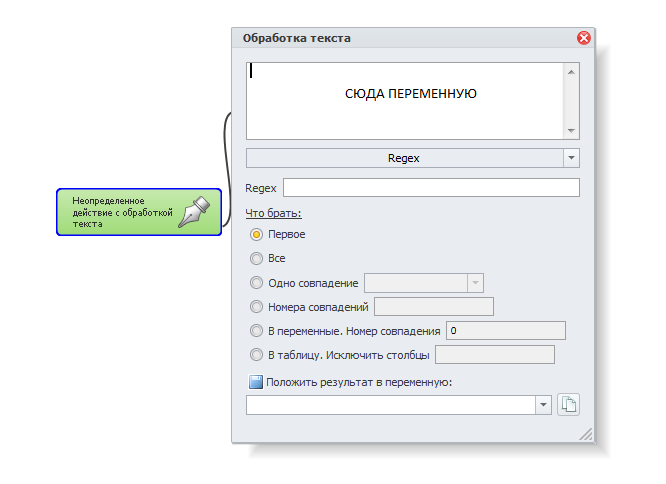666x484 pixels.
Task: Select В таблицу. Исключить столбцы option
Action: [x=257, y=354]
